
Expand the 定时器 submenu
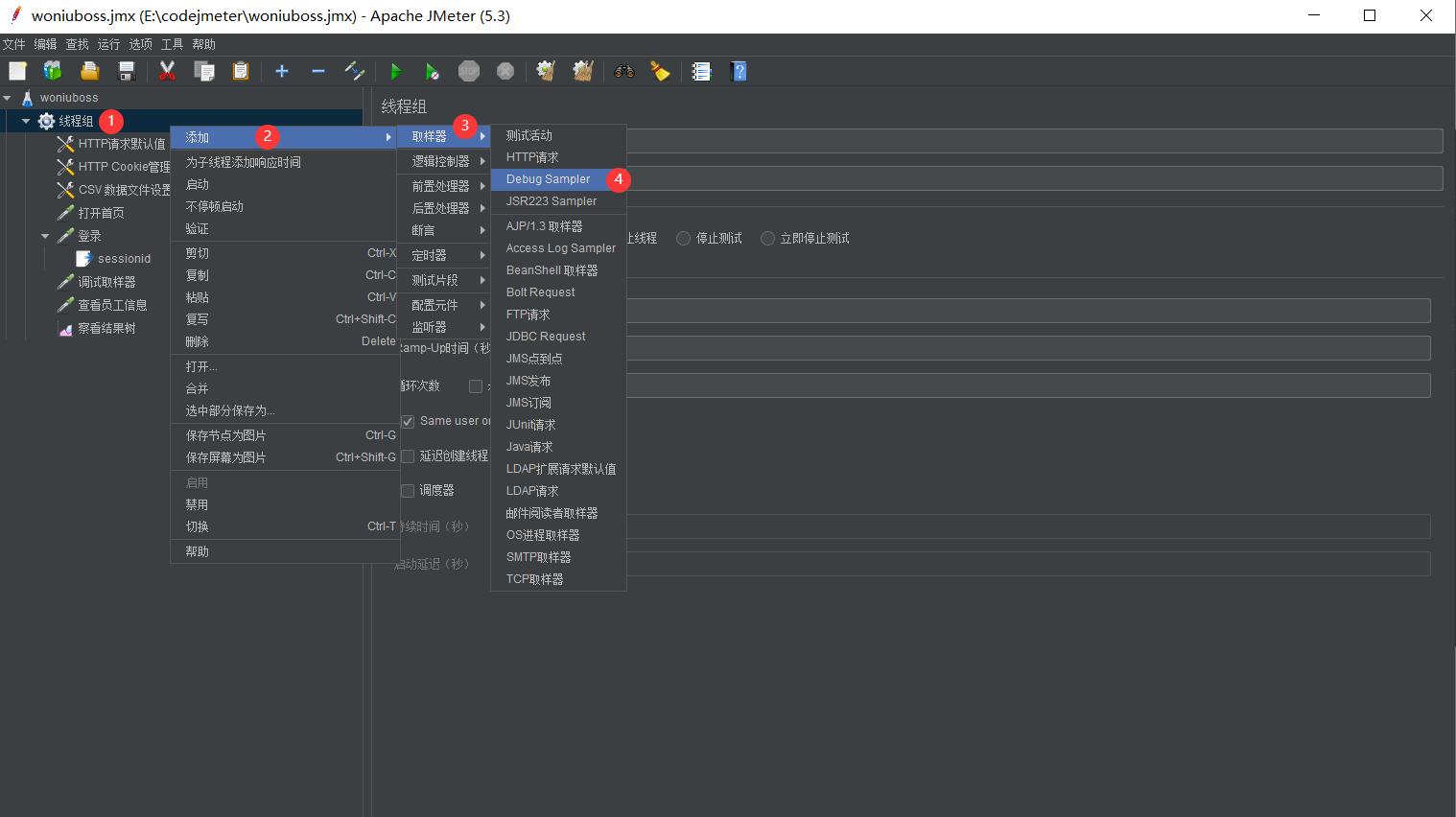click(x=445, y=255)
